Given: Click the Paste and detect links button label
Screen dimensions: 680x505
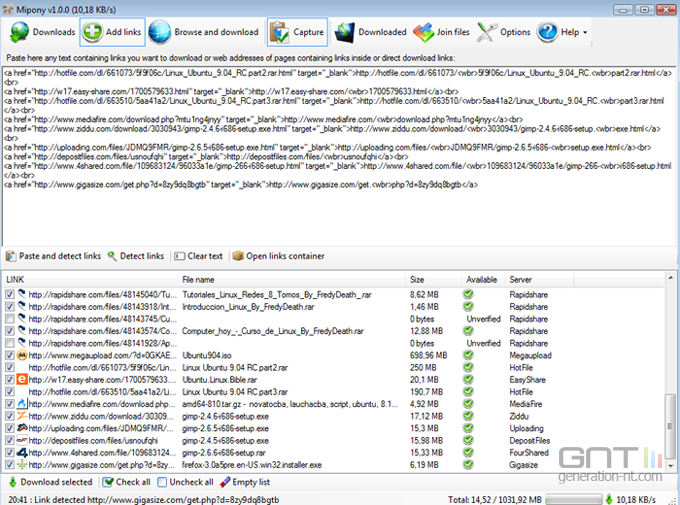Looking at the screenshot, I should (60, 256).
